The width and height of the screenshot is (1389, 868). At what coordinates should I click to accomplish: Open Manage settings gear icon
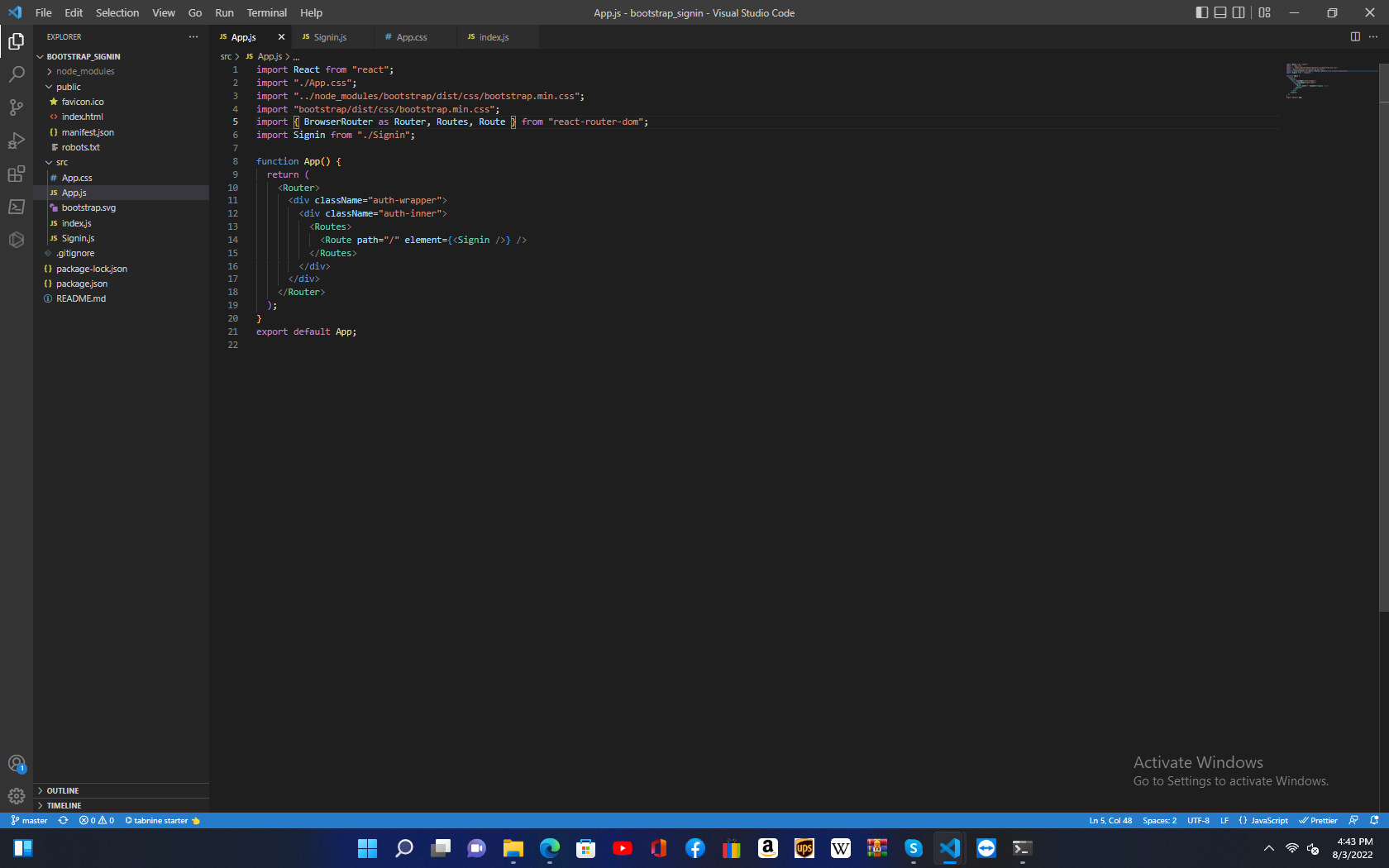pyautogui.click(x=16, y=796)
